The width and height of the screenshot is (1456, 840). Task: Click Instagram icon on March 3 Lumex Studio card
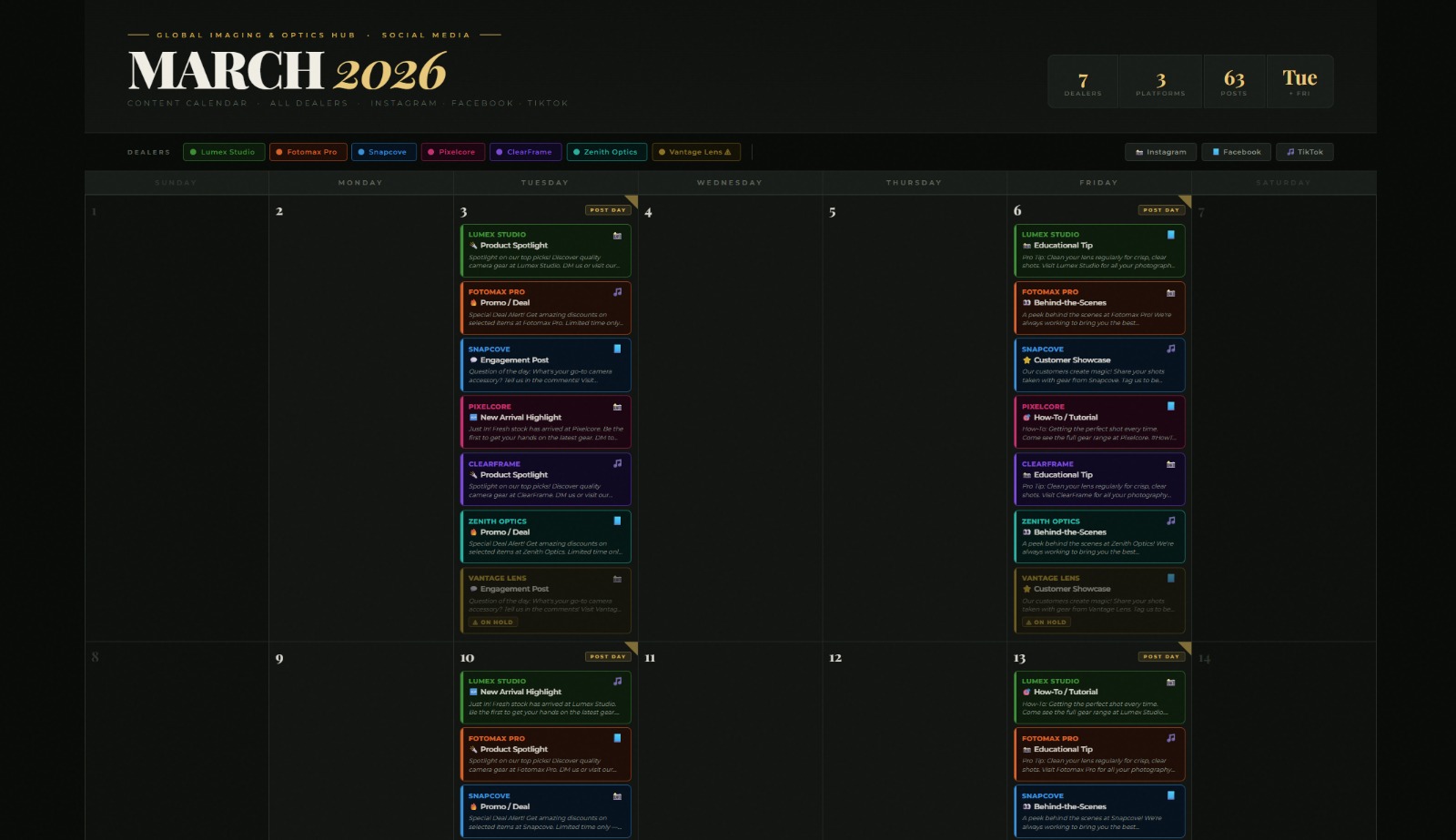tap(617, 235)
